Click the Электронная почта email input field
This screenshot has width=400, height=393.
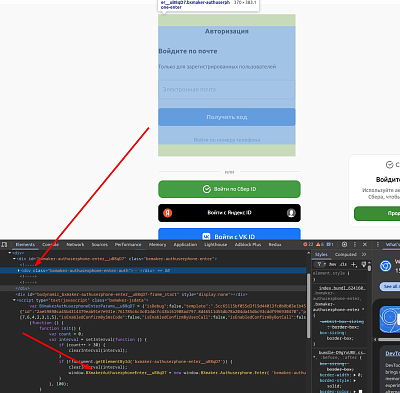tap(227, 89)
